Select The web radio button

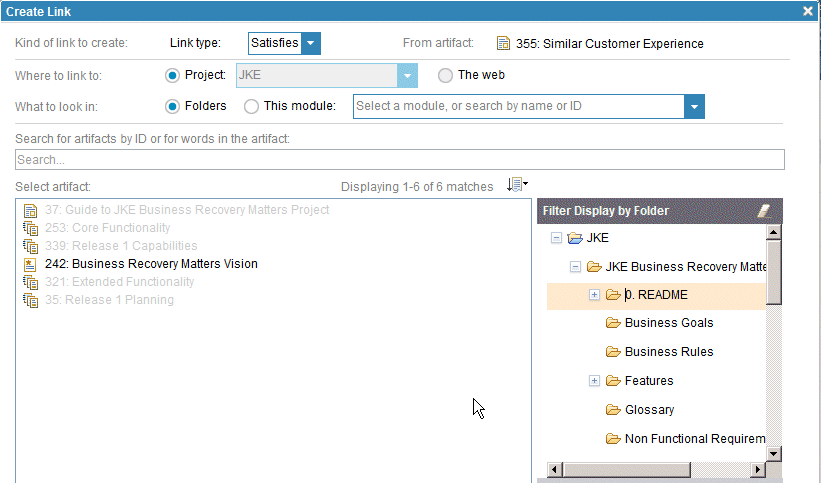445,75
